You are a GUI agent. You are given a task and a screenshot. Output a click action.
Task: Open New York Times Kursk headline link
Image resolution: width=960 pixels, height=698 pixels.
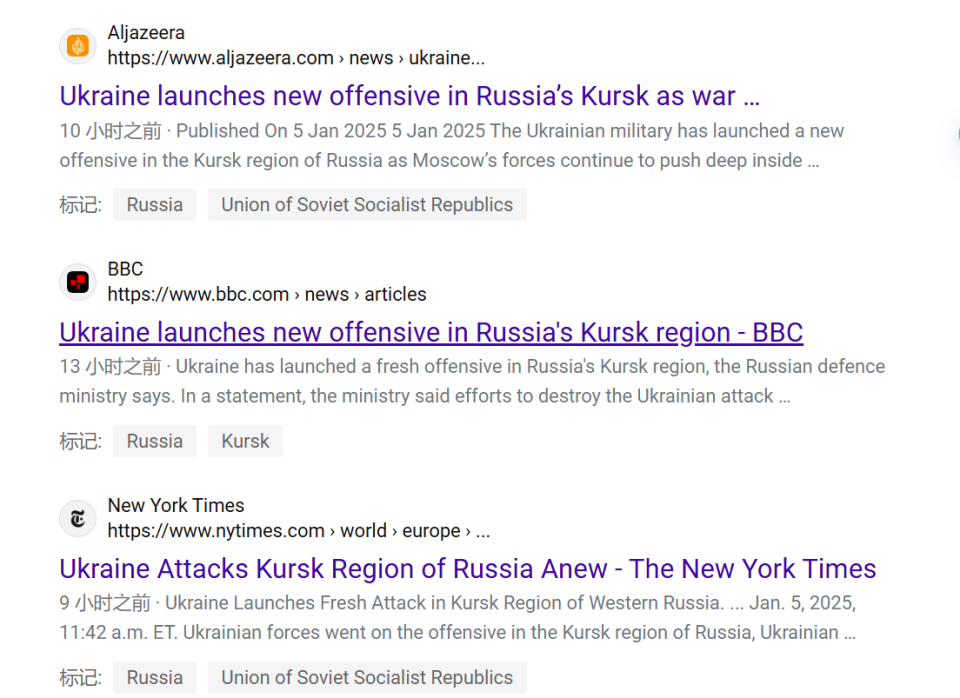click(468, 569)
